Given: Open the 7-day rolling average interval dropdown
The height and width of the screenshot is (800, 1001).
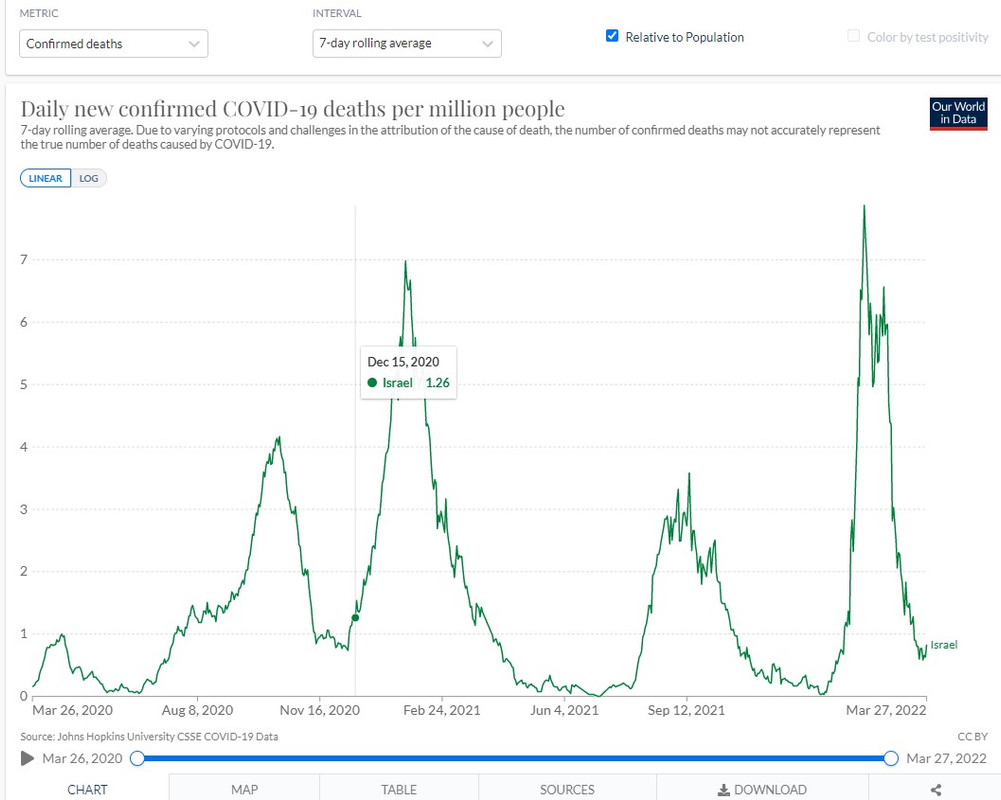Looking at the screenshot, I should [407, 43].
